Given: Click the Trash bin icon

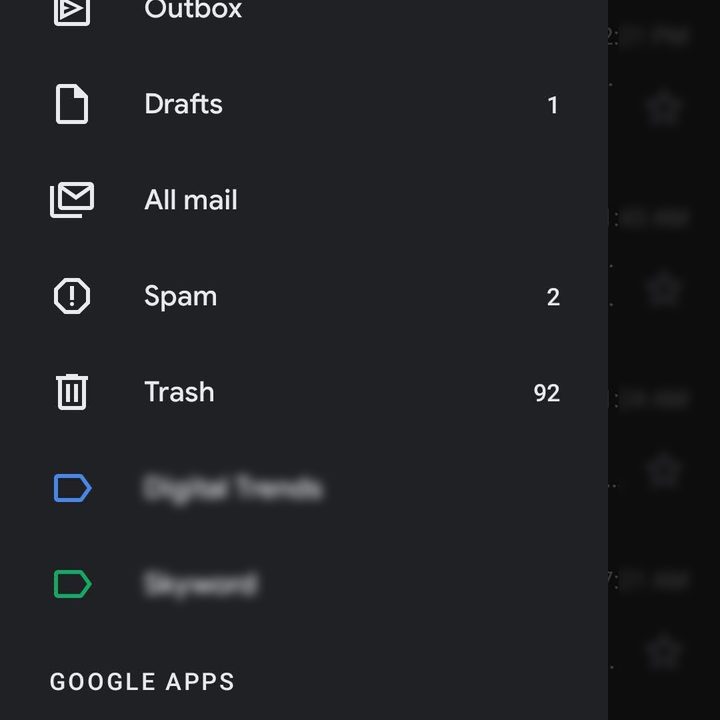Looking at the screenshot, I should pos(72,392).
